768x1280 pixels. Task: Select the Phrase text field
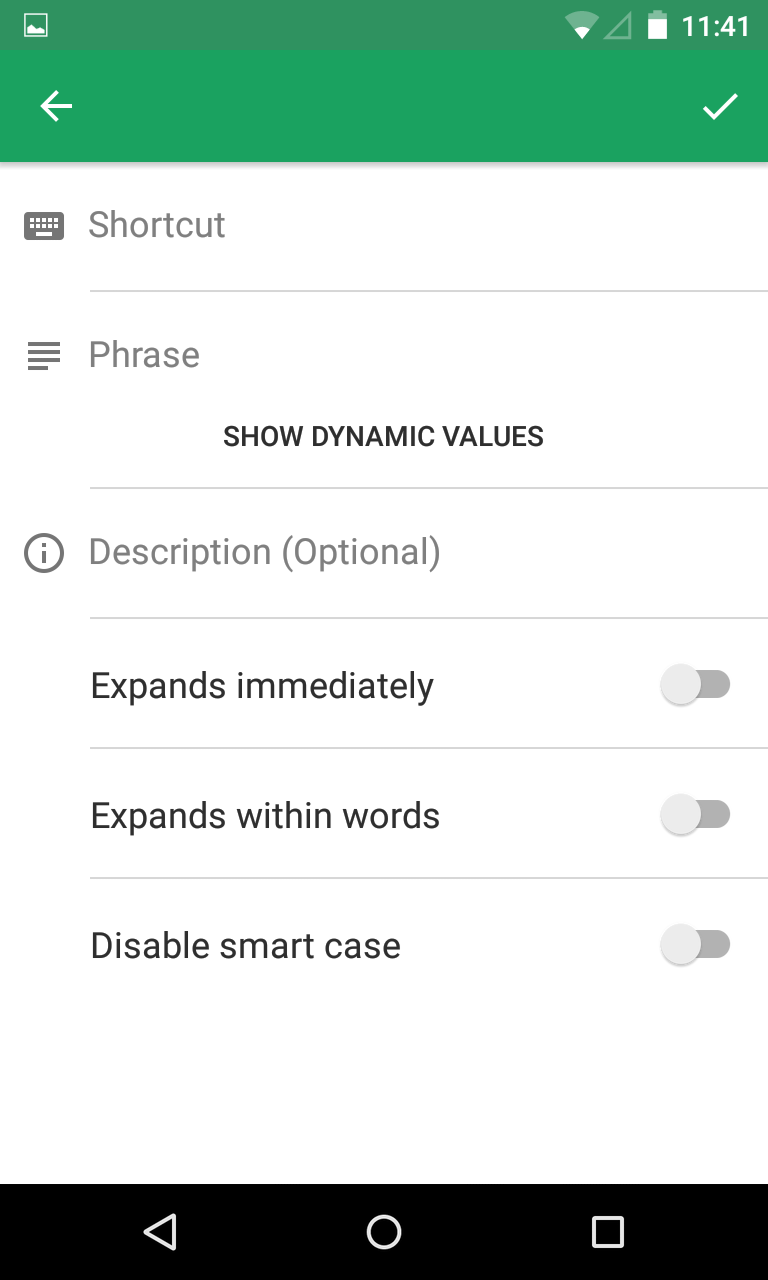pyautogui.click(x=300, y=355)
